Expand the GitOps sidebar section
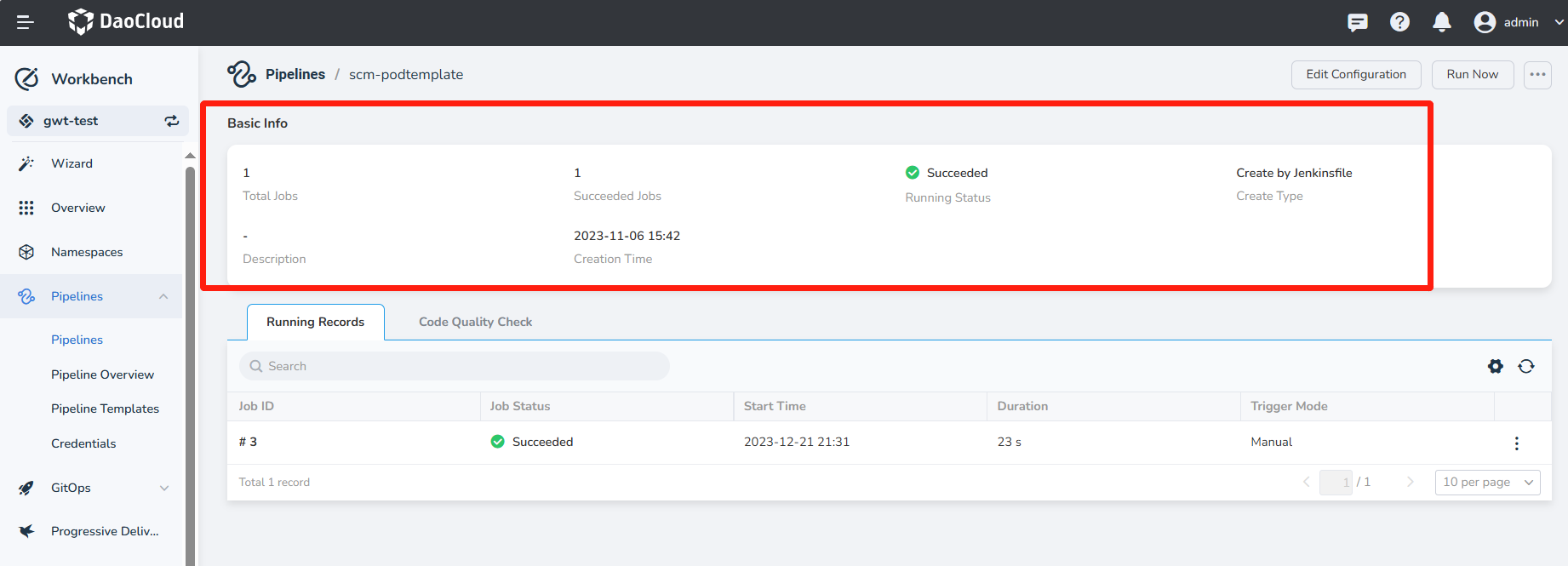1568x566 pixels. point(163,488)
